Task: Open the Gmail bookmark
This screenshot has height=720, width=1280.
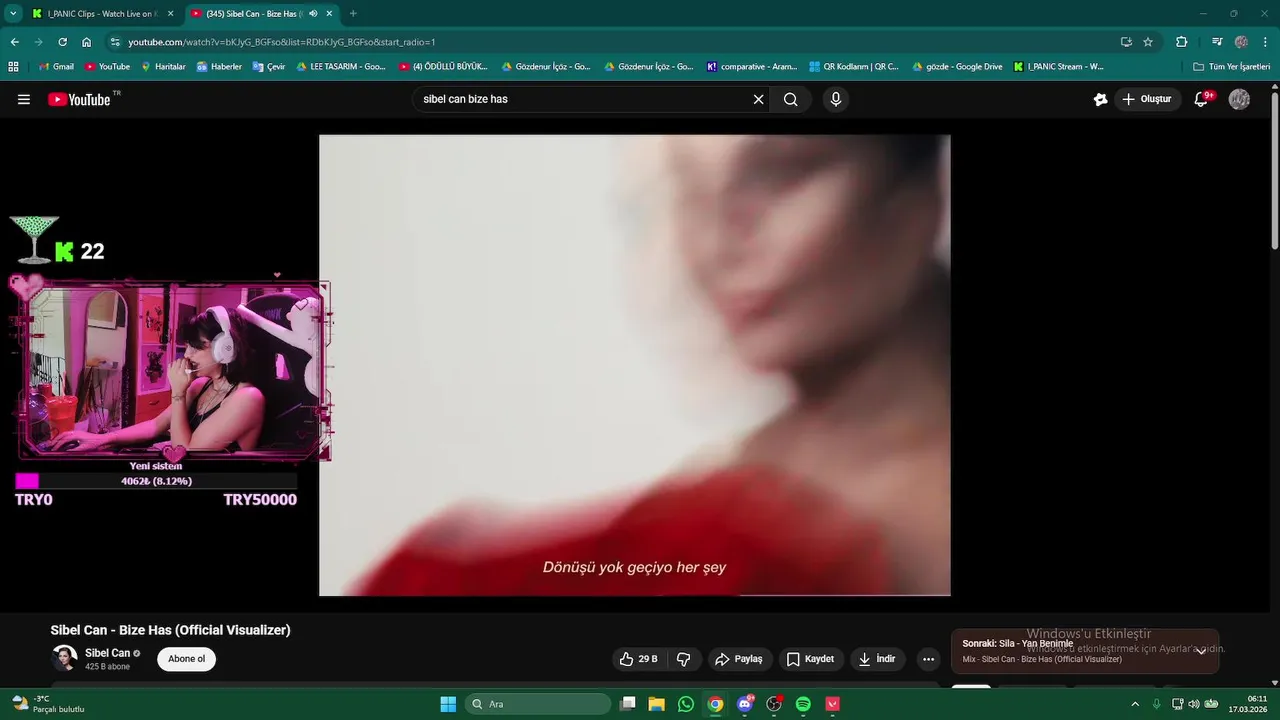Action: 56,66
